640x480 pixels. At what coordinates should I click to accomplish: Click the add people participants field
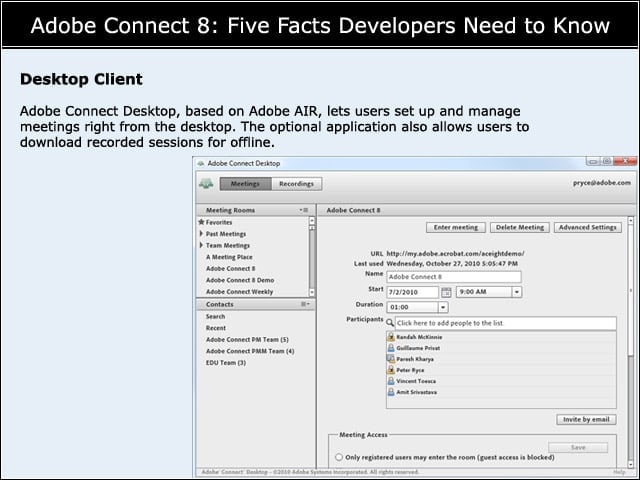pos(506,323)
